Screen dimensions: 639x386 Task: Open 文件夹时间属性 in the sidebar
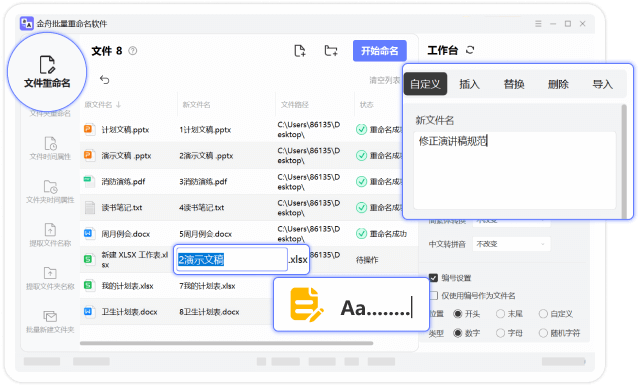click(x=50, y=192)
